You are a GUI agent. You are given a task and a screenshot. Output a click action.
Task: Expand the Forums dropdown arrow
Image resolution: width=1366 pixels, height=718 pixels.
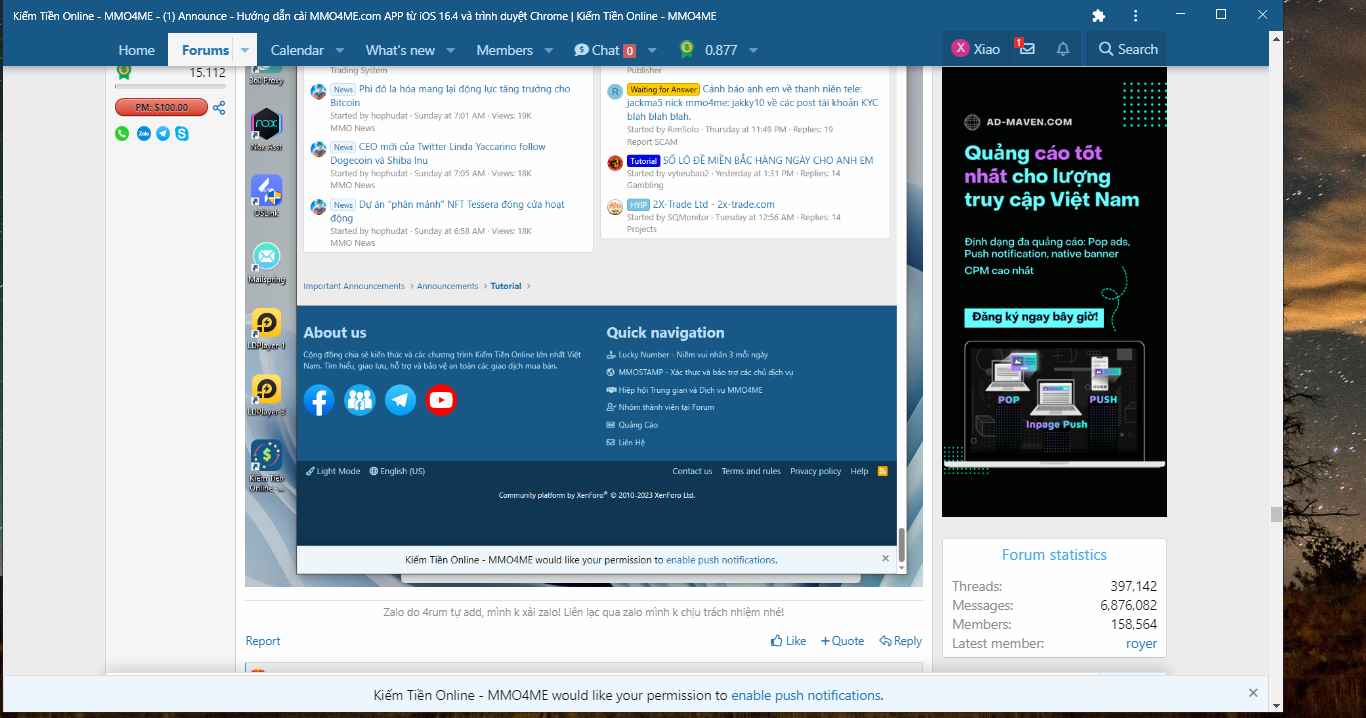[245, 50]
